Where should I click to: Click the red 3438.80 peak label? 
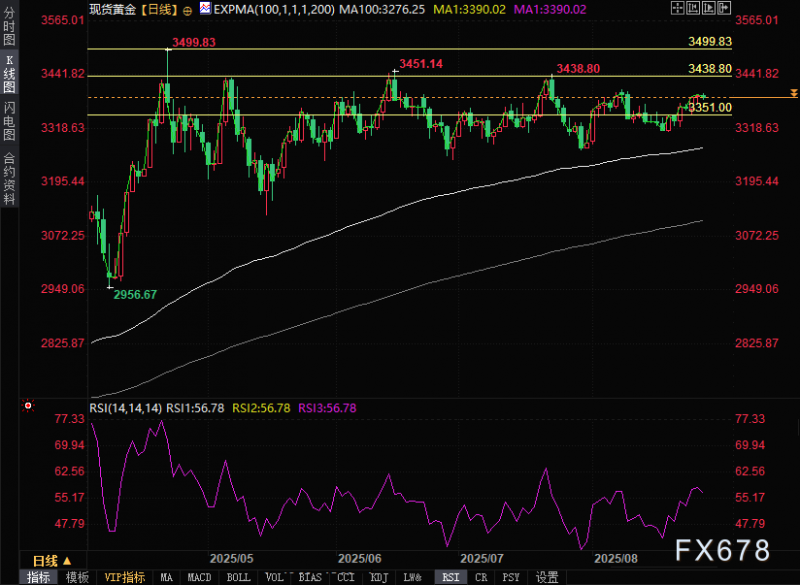coord(578,68)
